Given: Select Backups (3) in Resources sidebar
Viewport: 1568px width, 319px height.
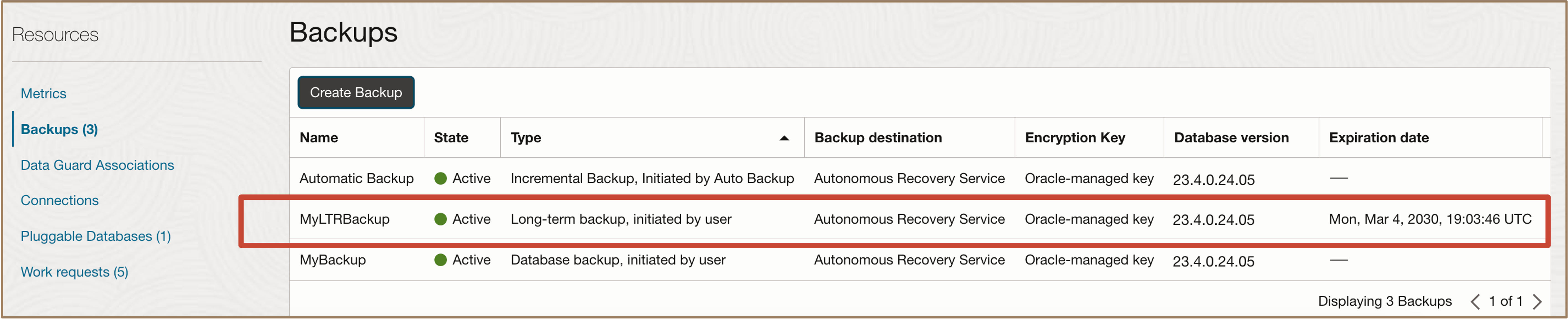Looking at the screenshot, I should point(59,129).
